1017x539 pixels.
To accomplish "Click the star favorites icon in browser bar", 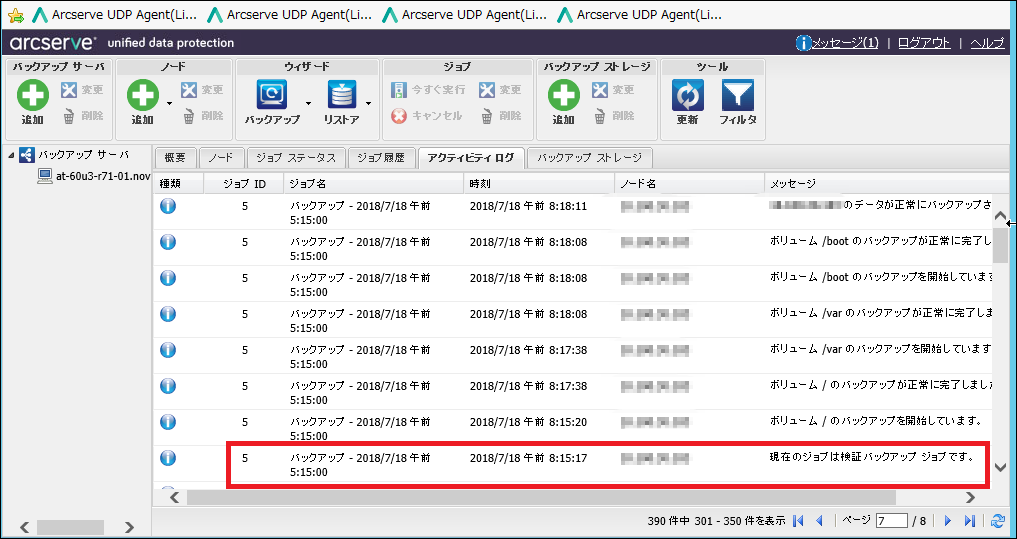I will 16,14.
